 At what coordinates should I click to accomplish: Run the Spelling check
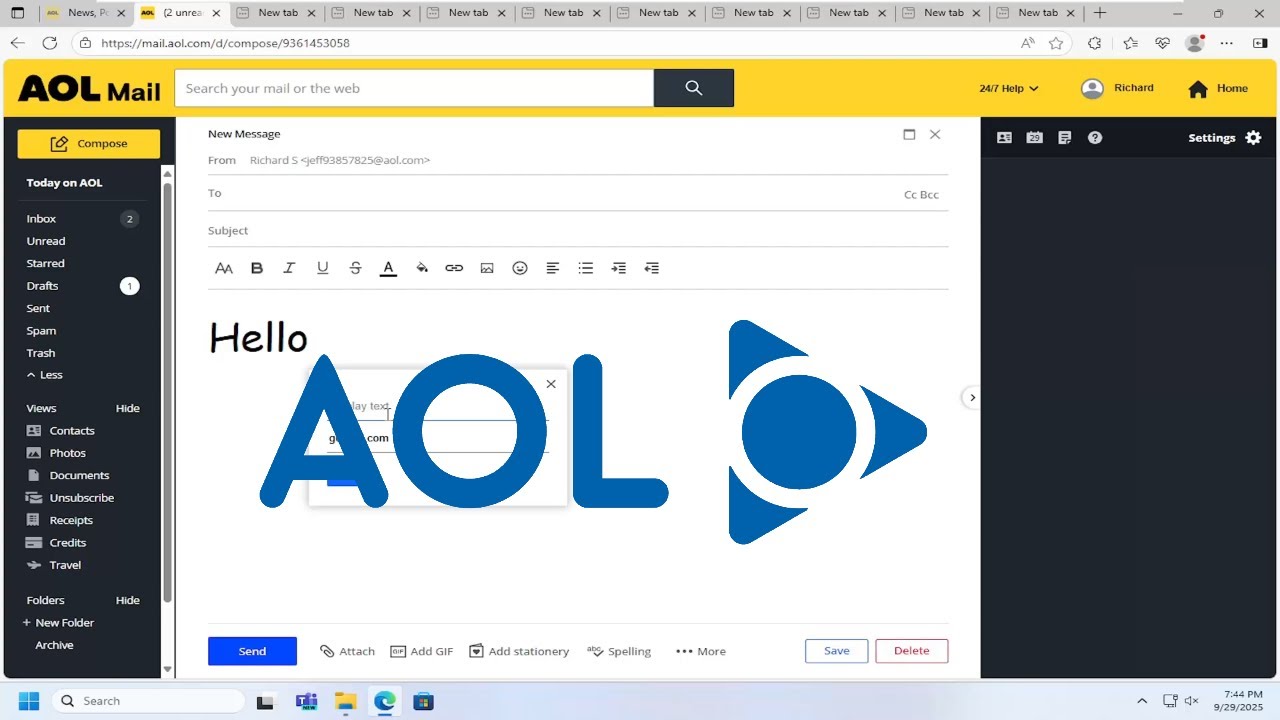pos(619,651)
